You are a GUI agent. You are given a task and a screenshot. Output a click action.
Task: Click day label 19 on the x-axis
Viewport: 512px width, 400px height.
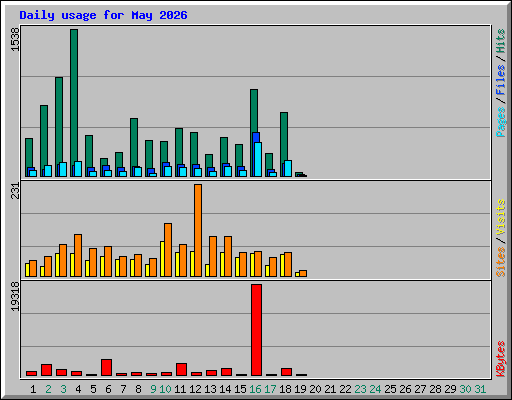[300, 389]
